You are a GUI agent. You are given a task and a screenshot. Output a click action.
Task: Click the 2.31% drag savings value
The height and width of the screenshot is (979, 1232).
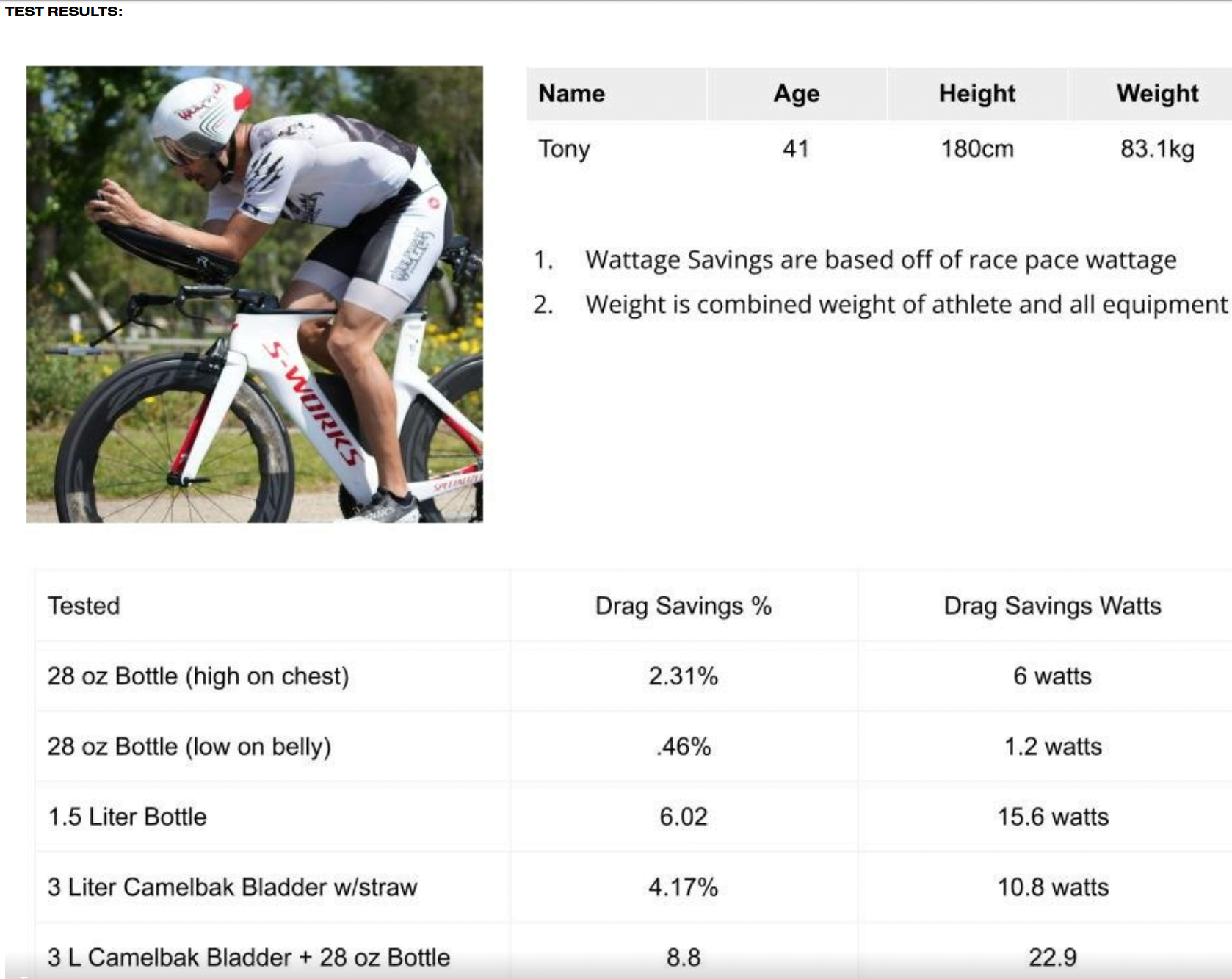pyautogui.click(x=684, y=676)
